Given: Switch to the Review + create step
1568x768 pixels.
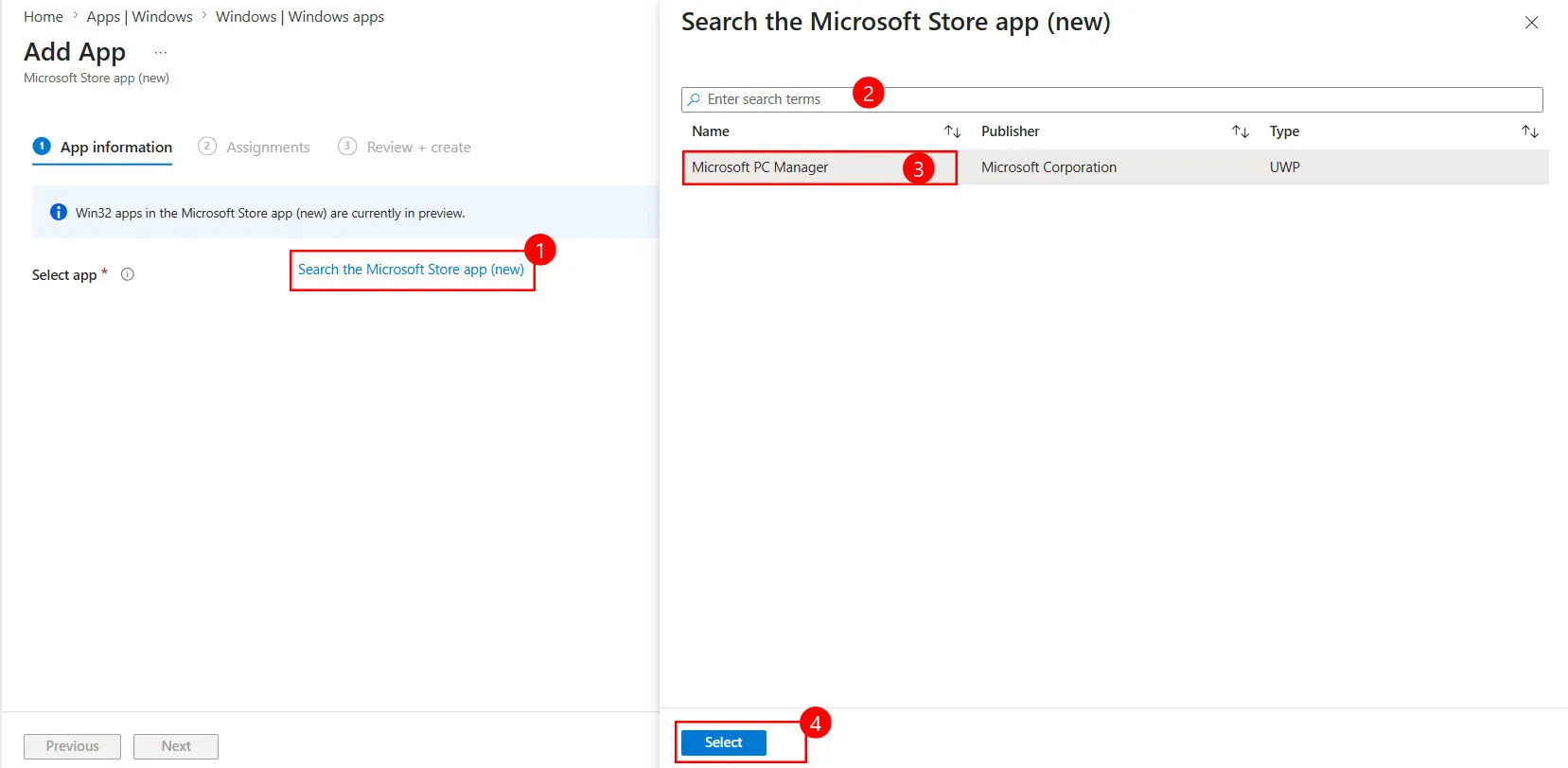Looking at the screenshot, I should pos(404,147).
